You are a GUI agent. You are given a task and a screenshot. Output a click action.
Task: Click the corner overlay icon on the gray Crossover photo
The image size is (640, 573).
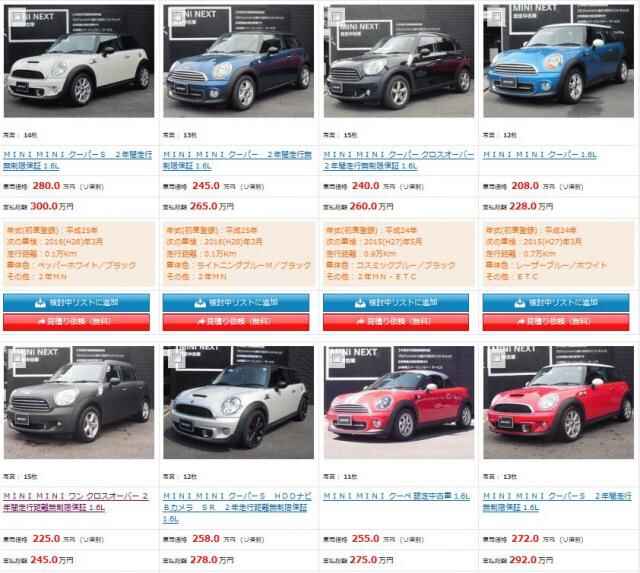[x=18, y=358]
